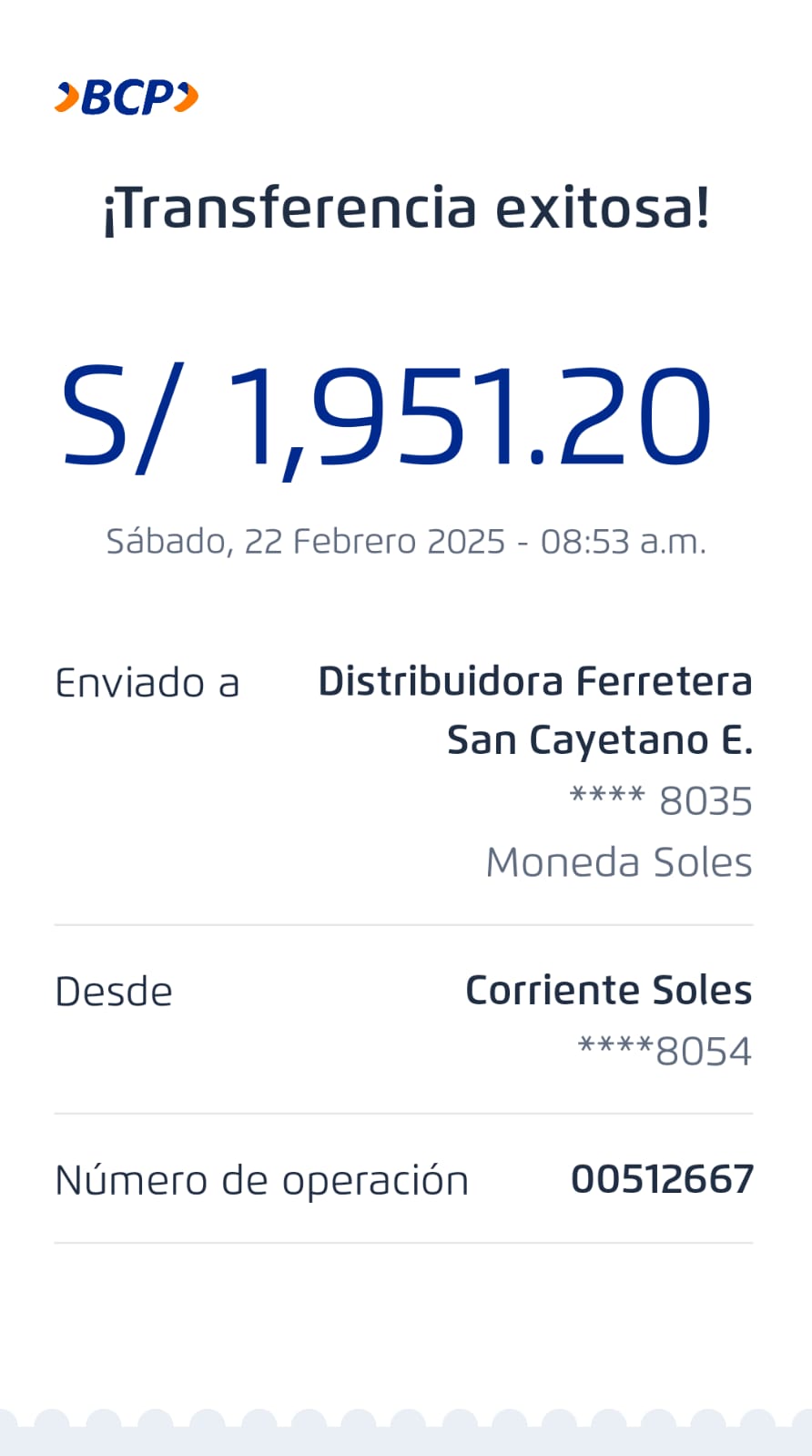The image size is (812, 1456).
Task: Select the ¡Transferencia exitosa! heading
Action: pyautogui.click(x=406, y=208)
